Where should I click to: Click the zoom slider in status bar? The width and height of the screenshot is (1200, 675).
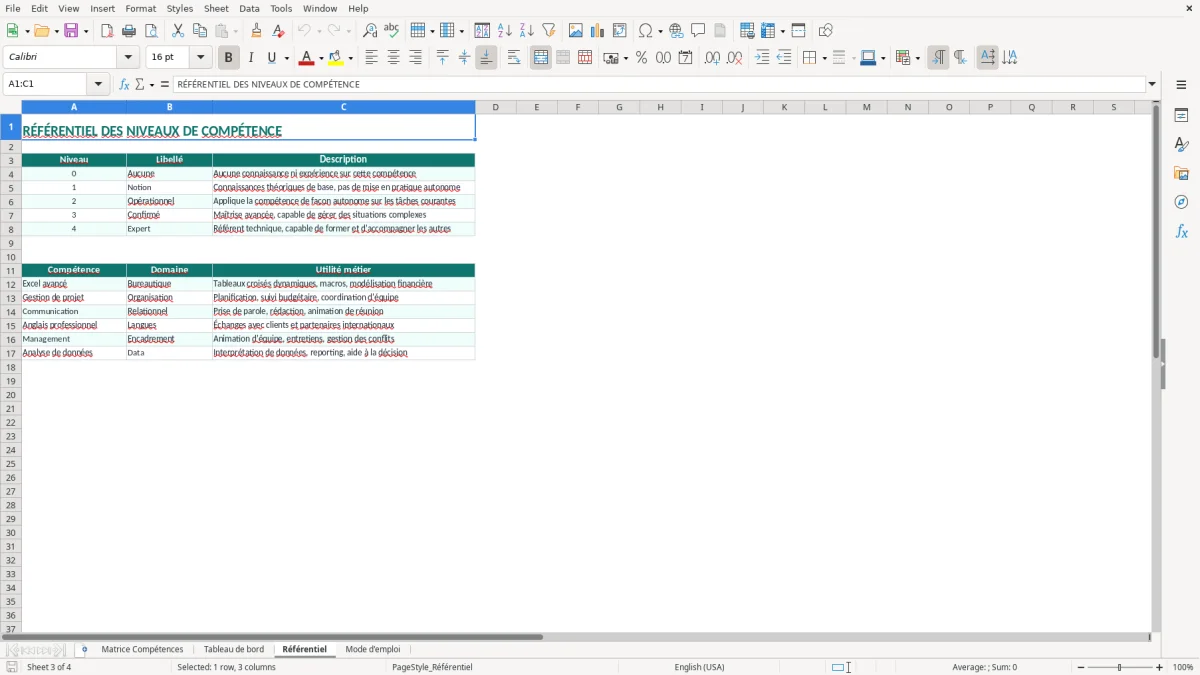pos(1120,667)
